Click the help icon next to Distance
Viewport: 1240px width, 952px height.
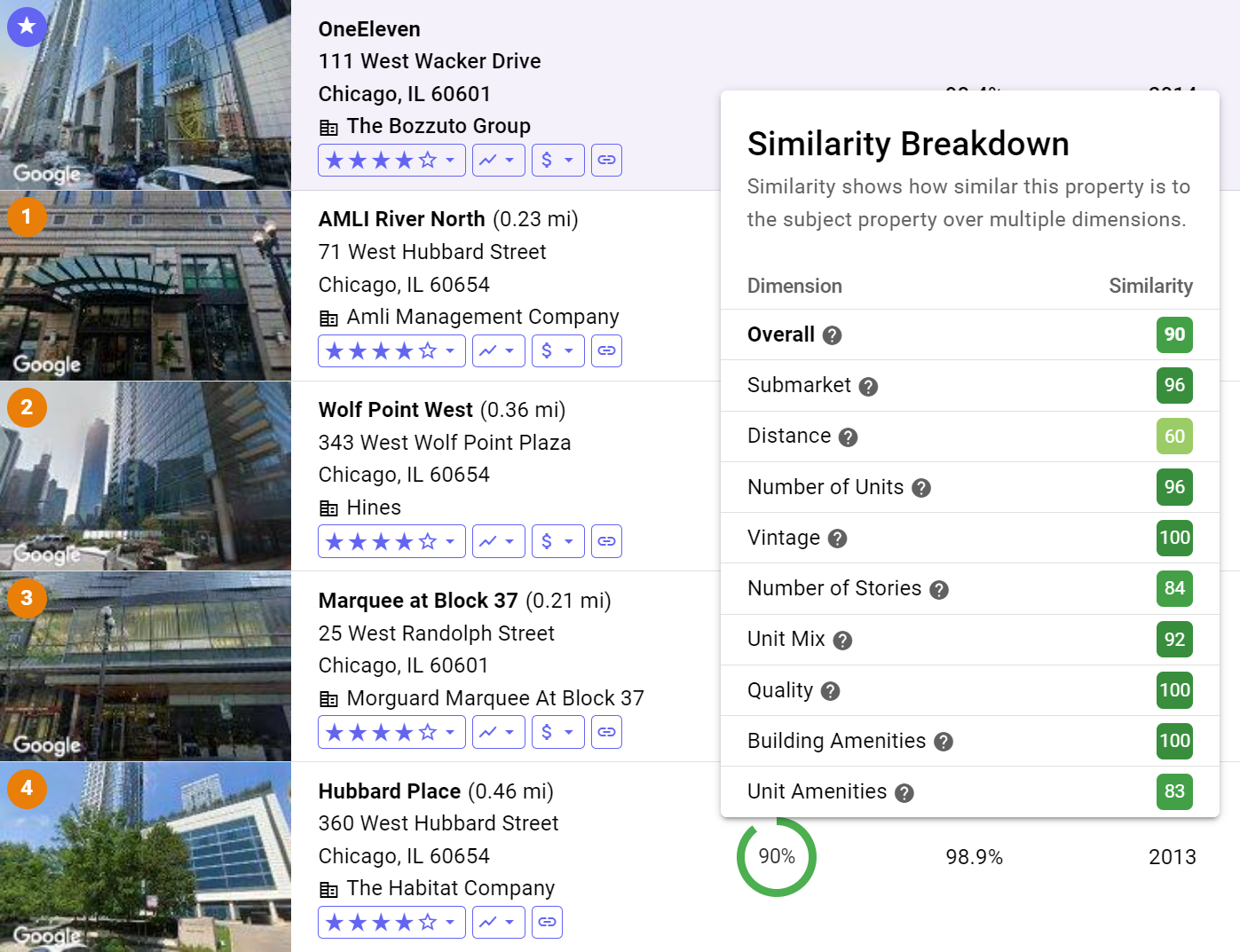coord(847,437)
